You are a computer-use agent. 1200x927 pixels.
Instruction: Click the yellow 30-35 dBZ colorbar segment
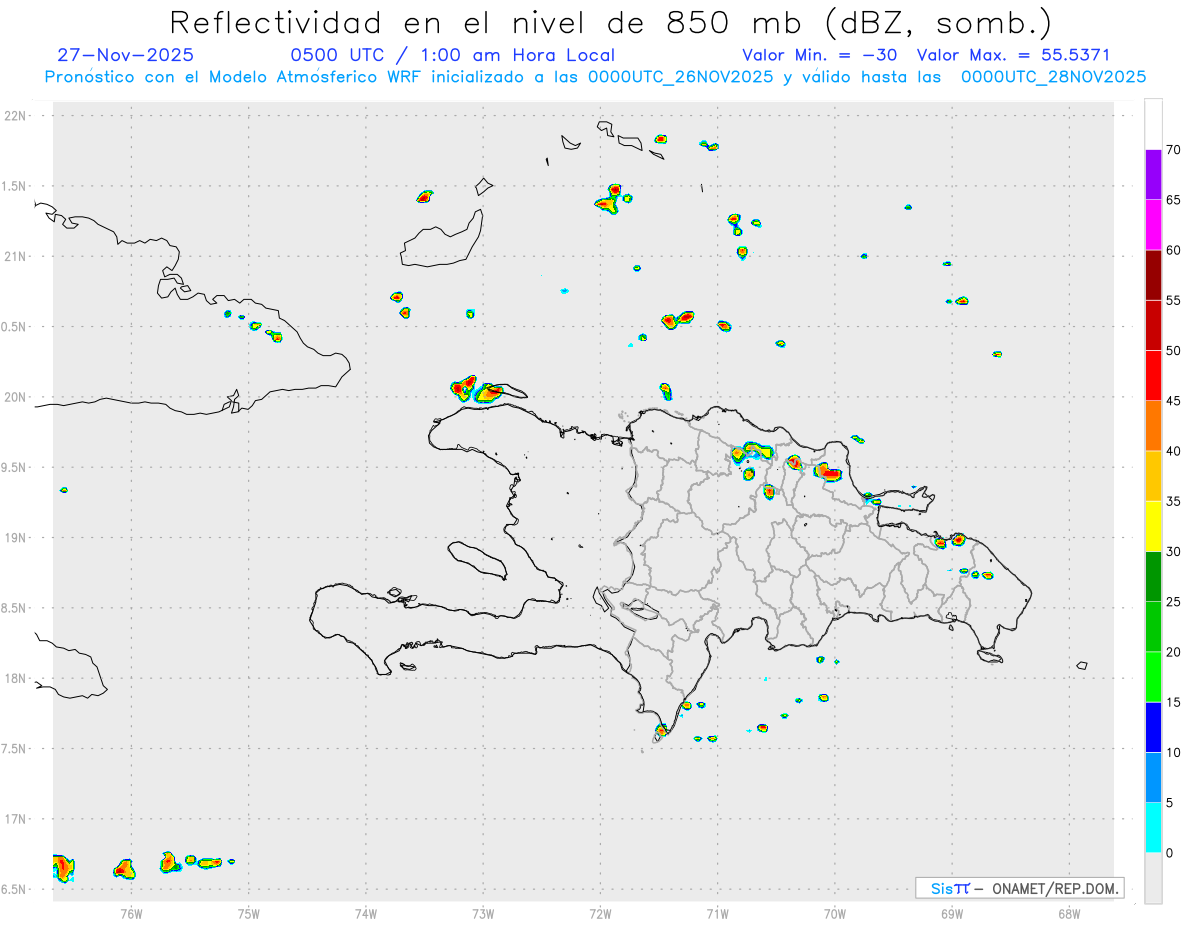tap(1153, 527)
